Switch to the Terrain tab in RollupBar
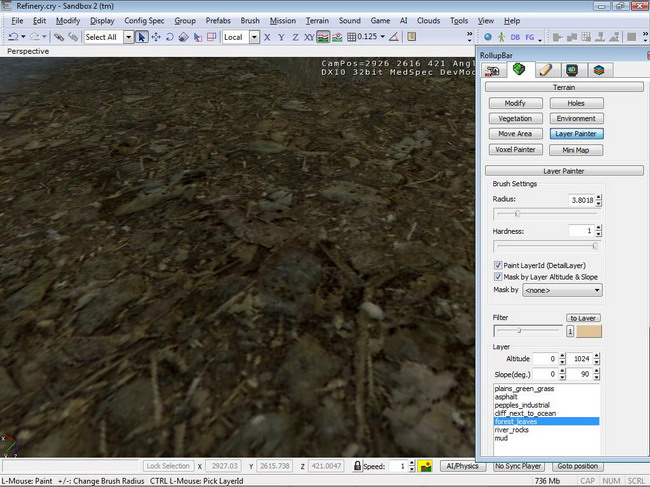The image size is (650, 487). pyautogui.click(x=519, y=69)
